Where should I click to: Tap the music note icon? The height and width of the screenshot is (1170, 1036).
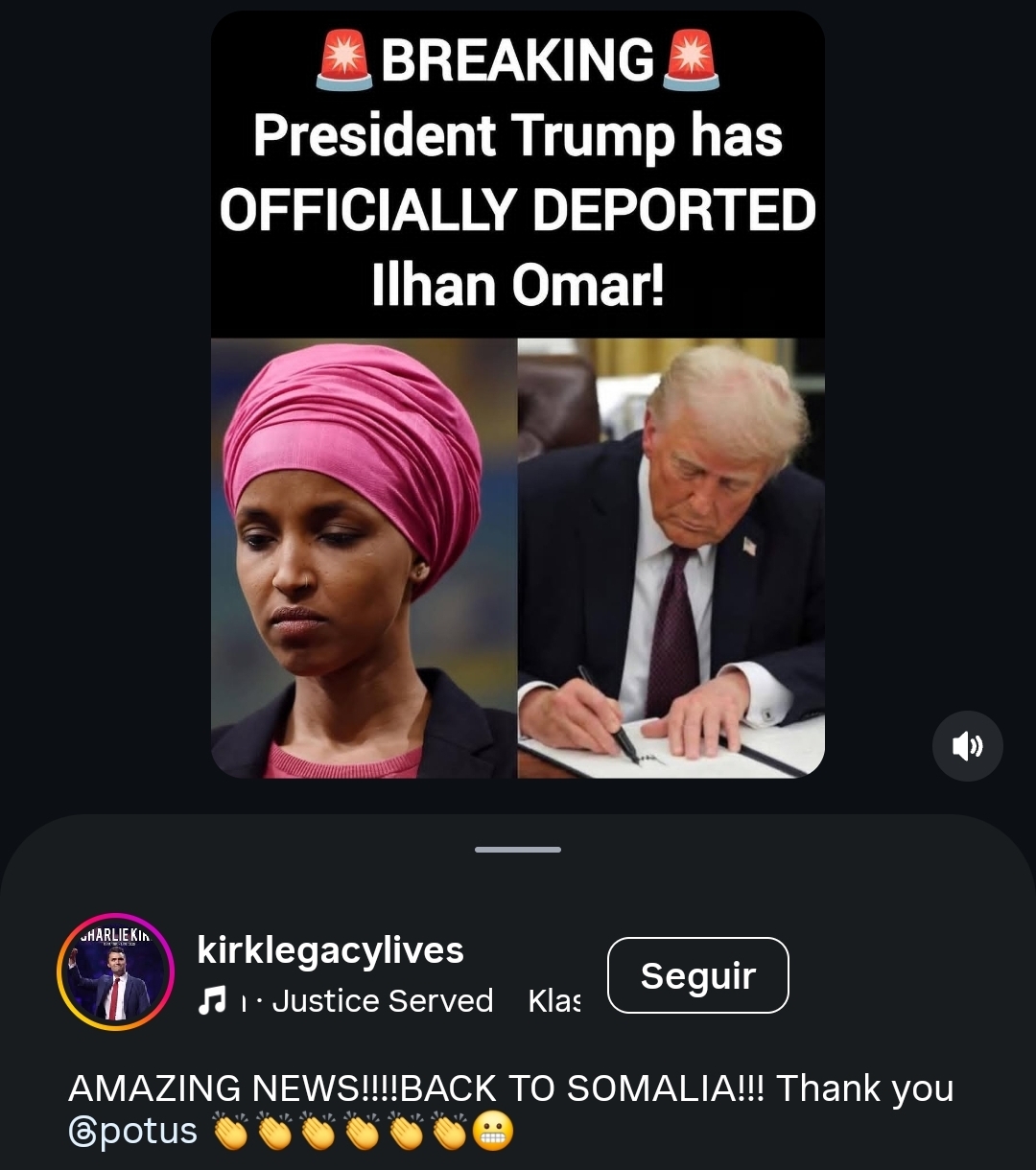210,1002
